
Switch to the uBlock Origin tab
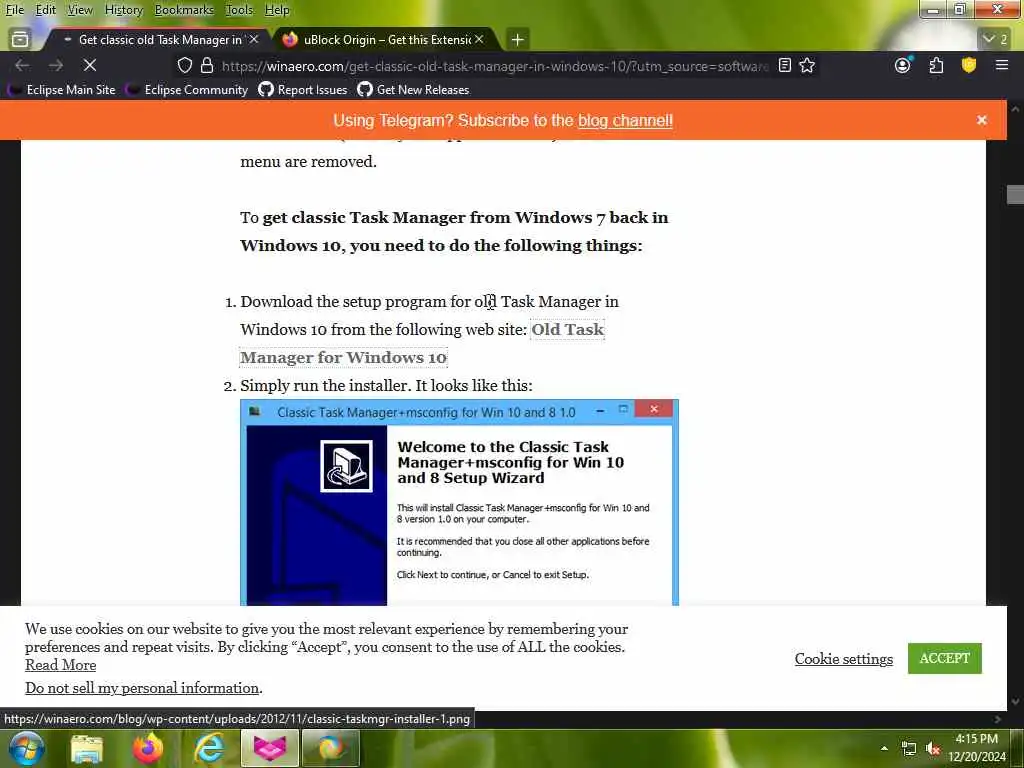click(385, 40)
